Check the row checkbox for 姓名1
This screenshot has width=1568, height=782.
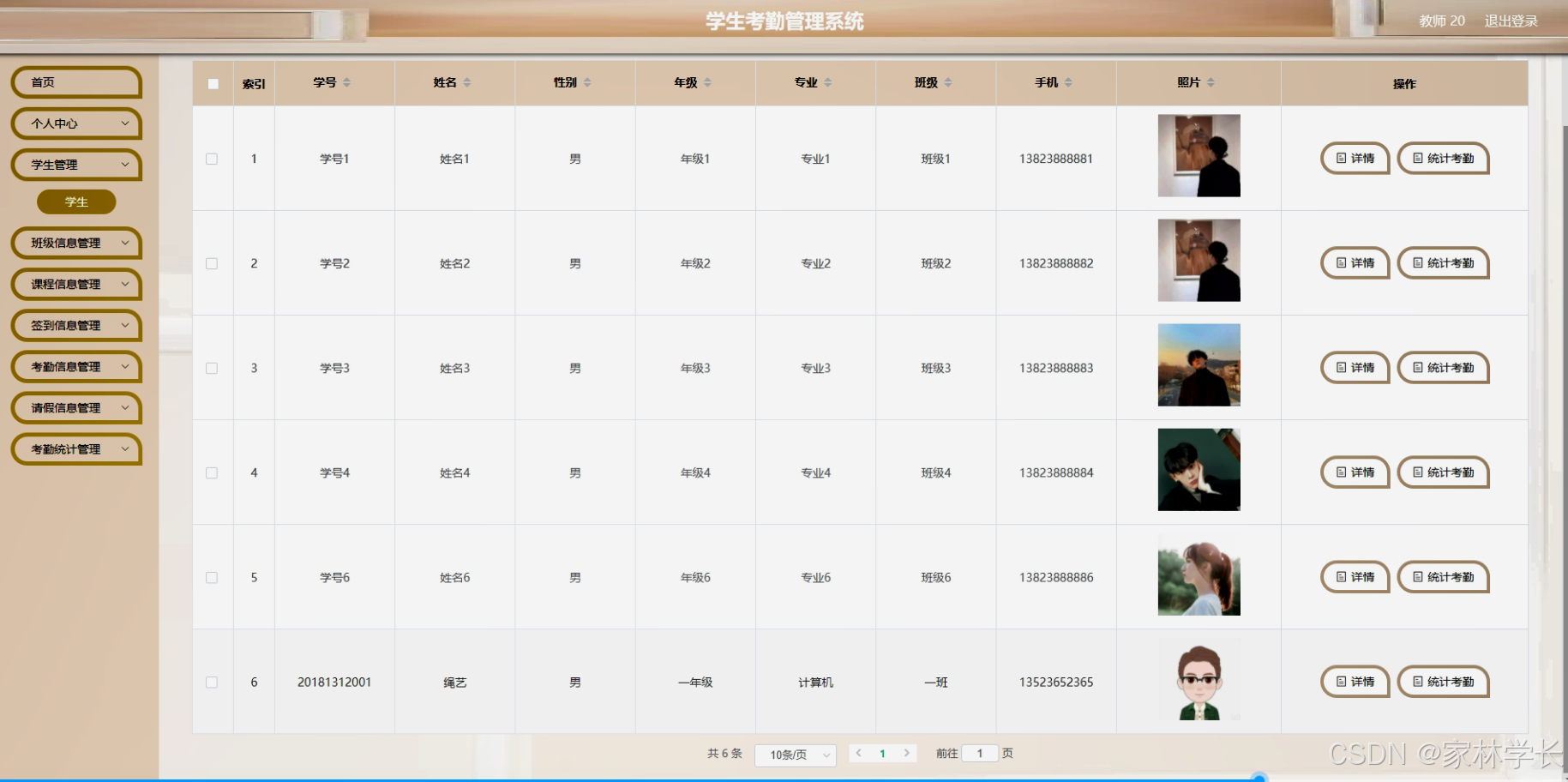(212, 159)
